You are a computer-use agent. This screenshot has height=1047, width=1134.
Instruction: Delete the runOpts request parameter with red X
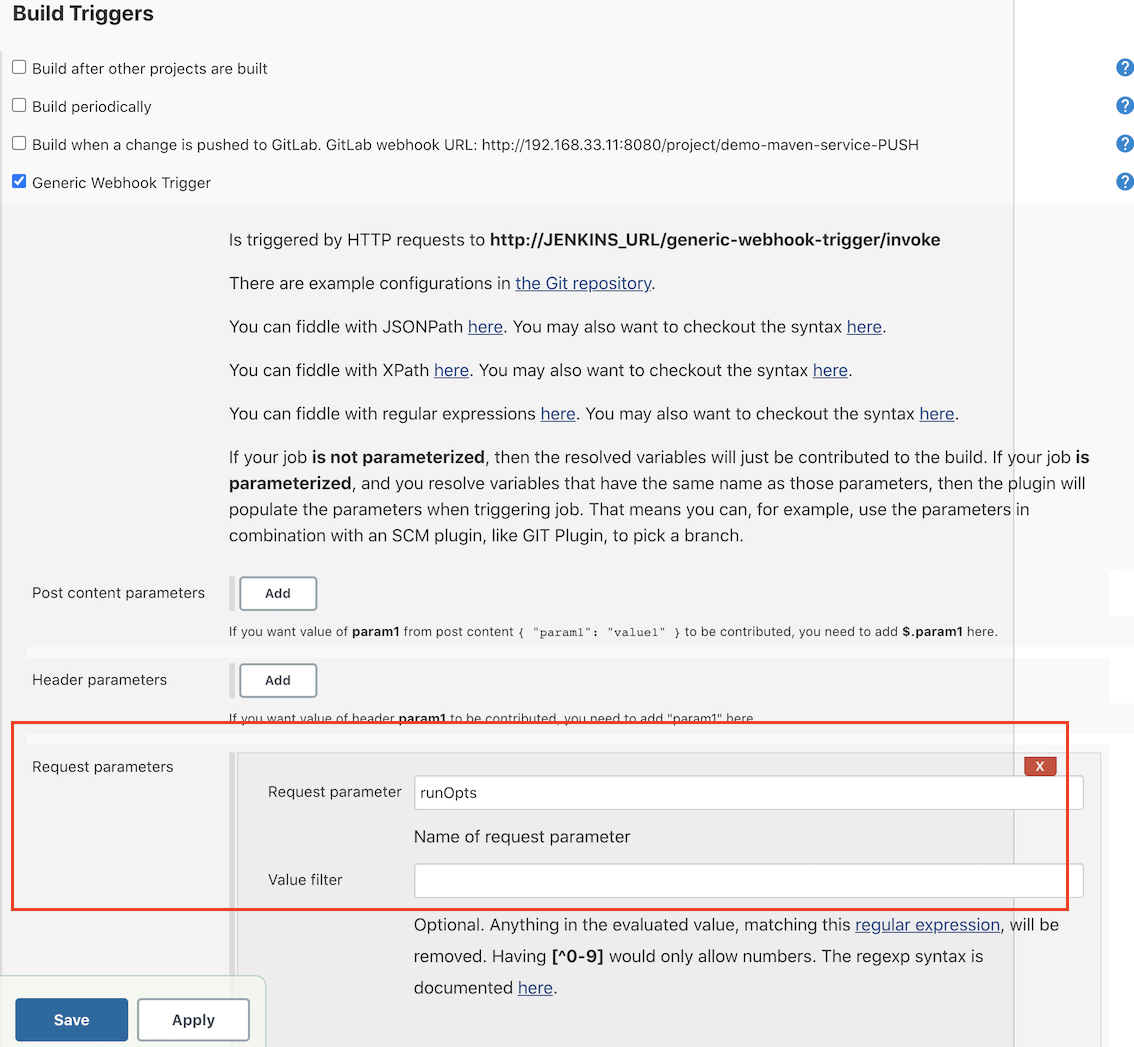click(1040, 766)
